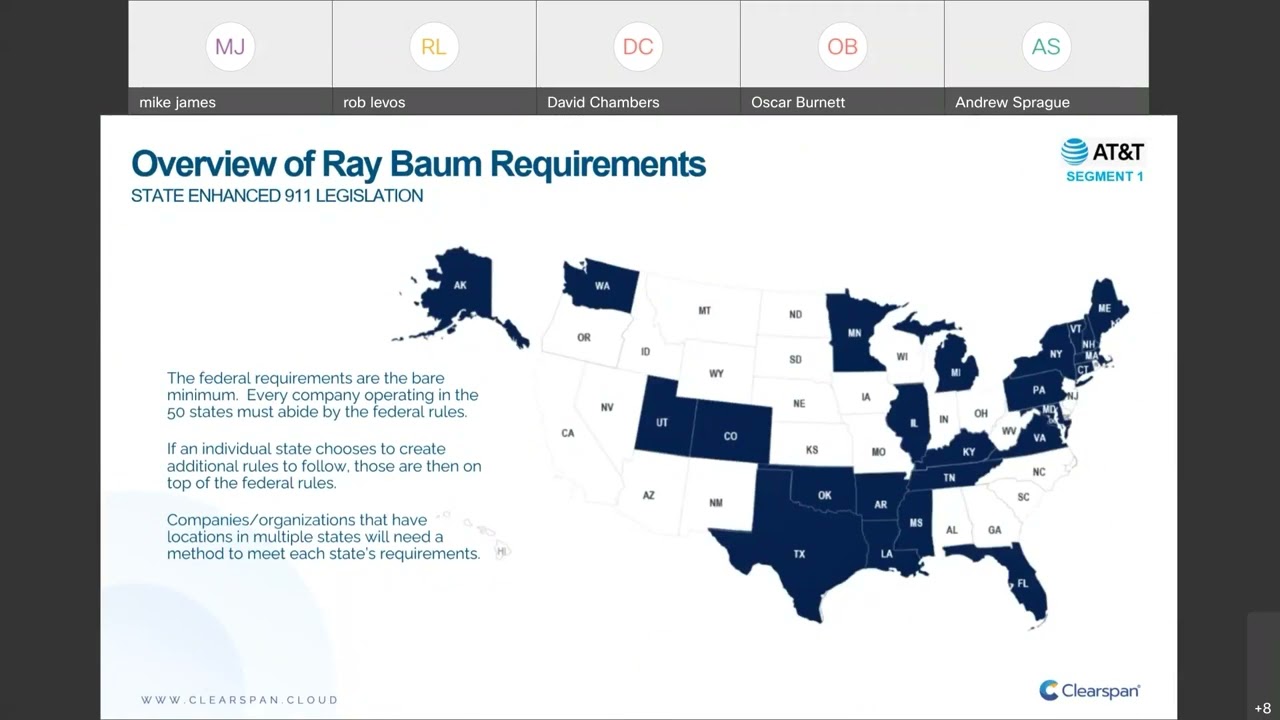
Task: Click STATE ENHANCED 911 LEGISLATION subtitle
Action: click(277, 196)
